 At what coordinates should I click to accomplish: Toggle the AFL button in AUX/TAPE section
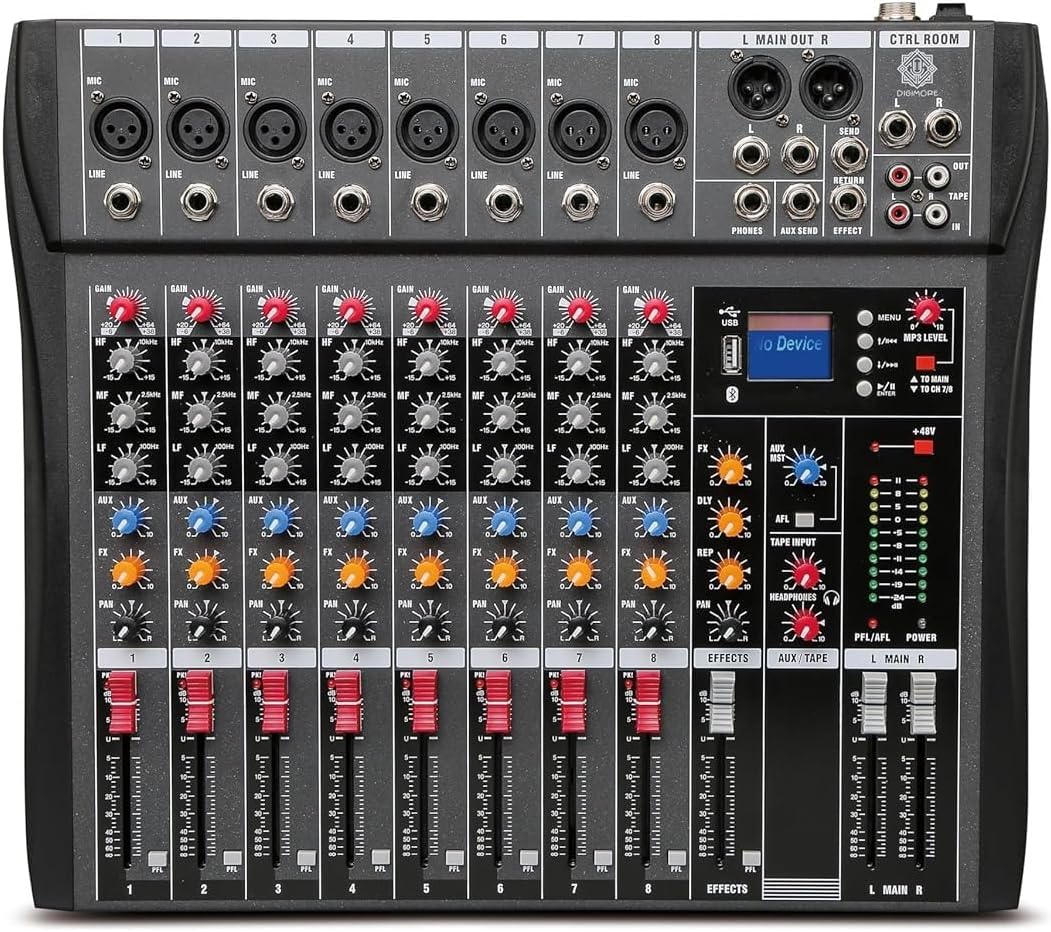tap(803, 519)
